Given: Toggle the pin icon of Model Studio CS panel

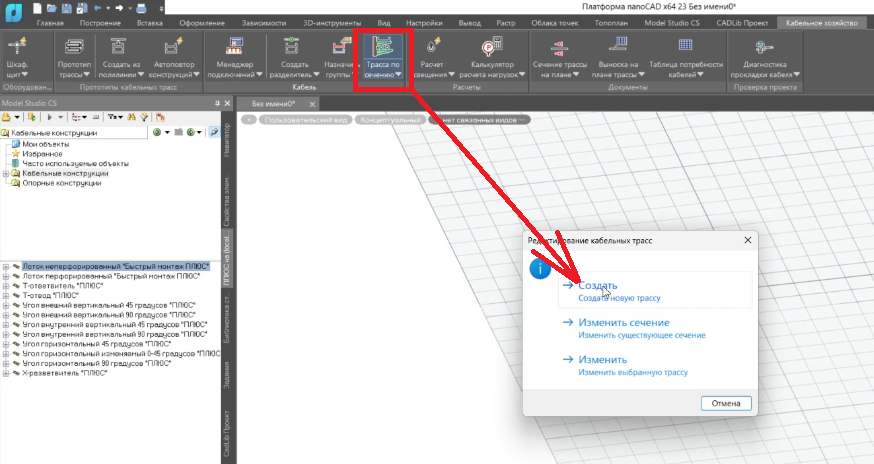Looking at the screenshot, I should click(x=217, y=103).
